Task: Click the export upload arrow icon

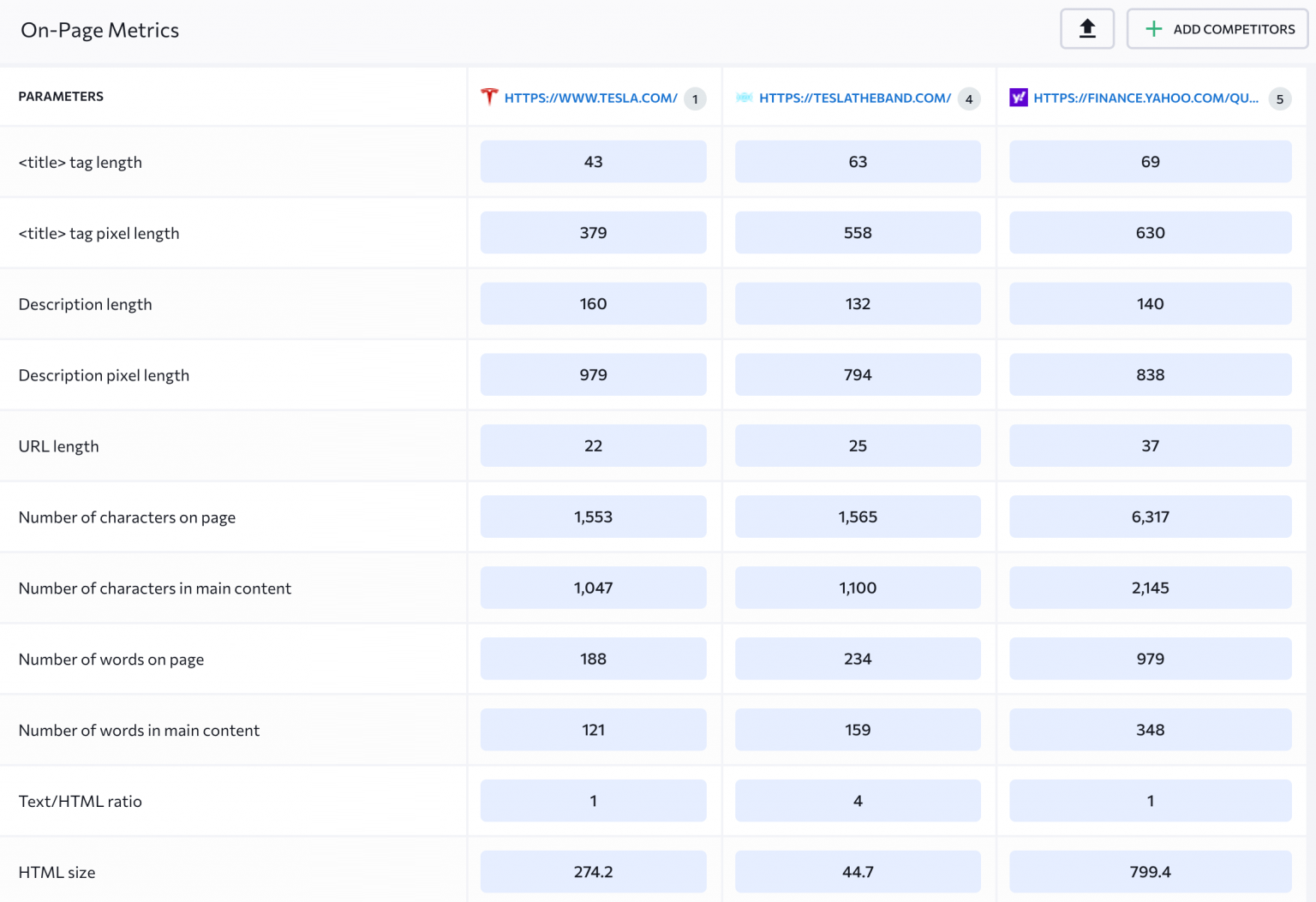Action: 1087,29
